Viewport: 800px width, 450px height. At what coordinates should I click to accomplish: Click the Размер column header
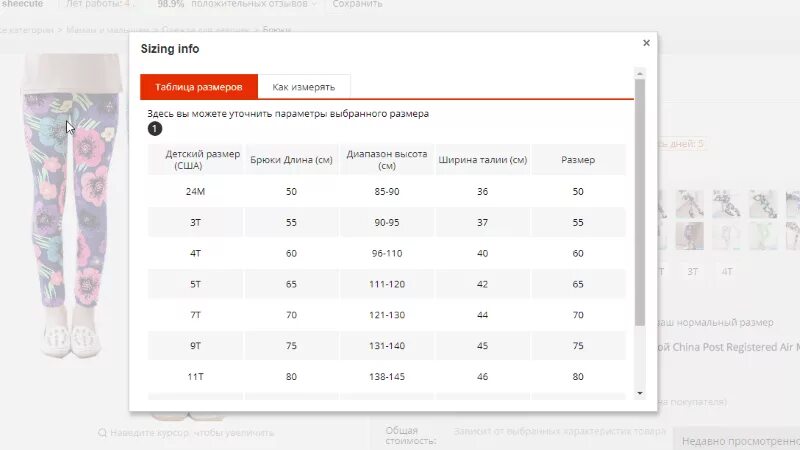point(578,160)
